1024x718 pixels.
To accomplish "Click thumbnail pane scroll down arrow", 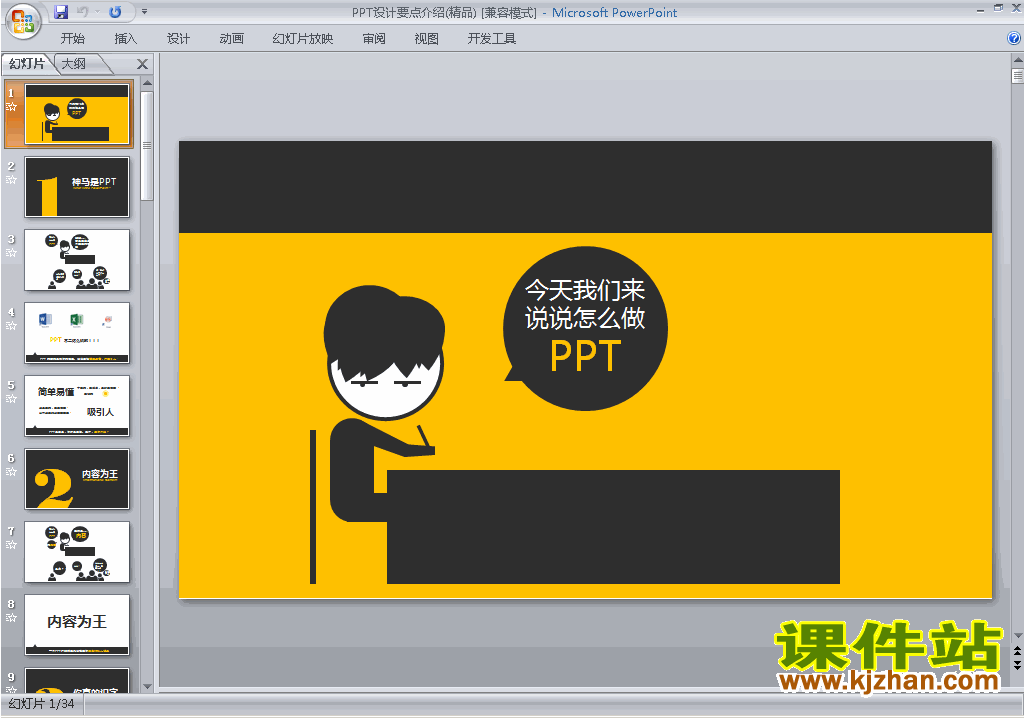I will [147, 687].
